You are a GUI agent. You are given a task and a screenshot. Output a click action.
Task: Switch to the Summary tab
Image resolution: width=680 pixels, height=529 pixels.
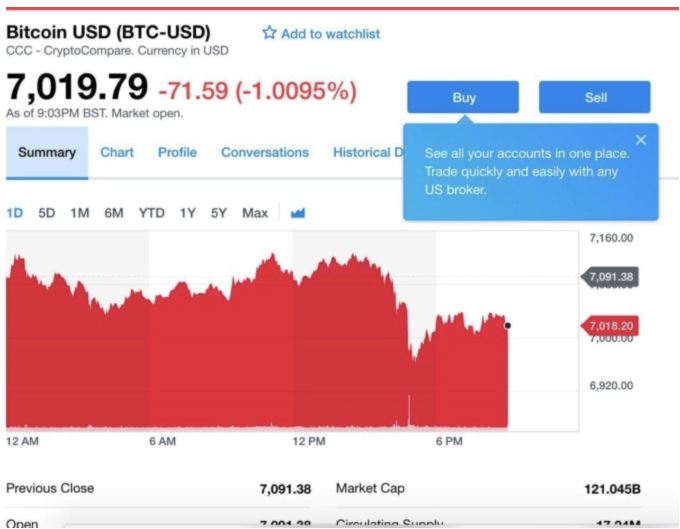(46, 153)
